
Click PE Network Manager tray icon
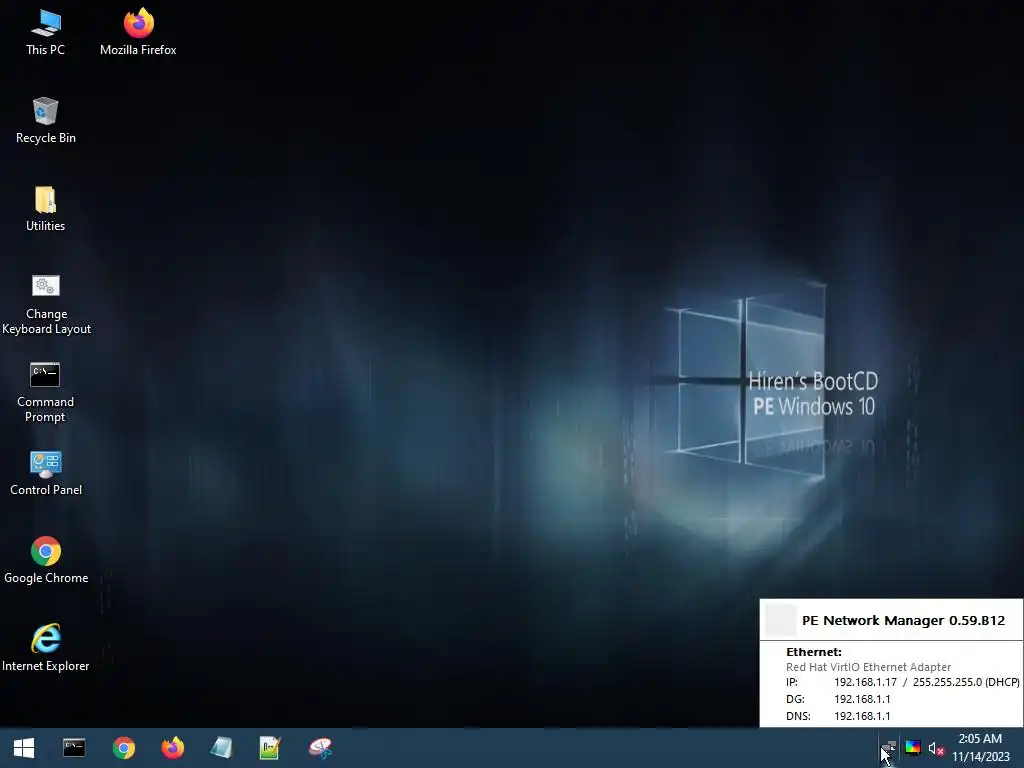point(889,748)
